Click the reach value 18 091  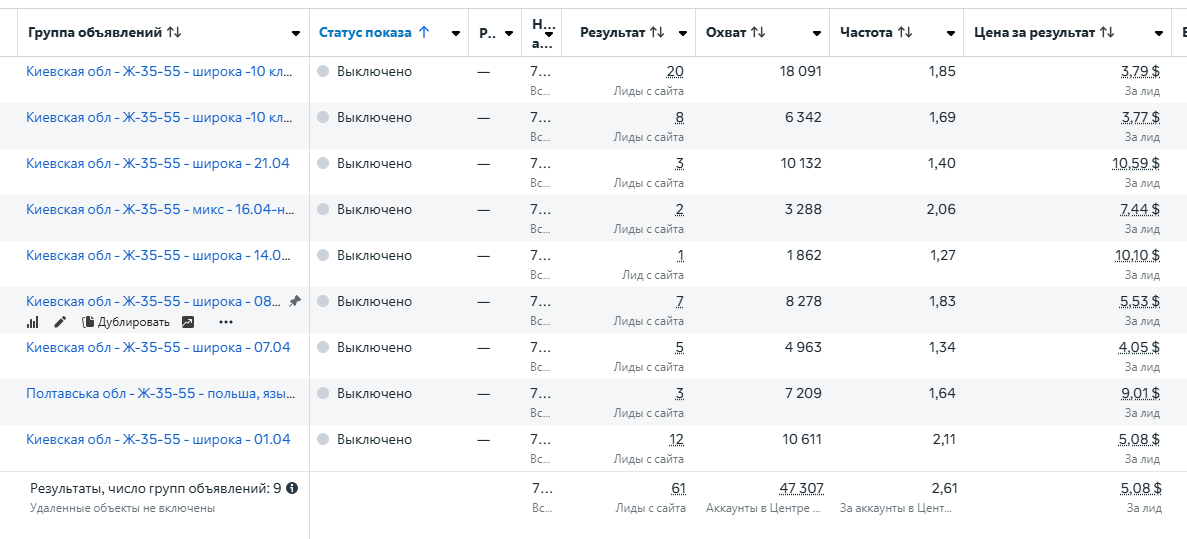[x=800, y=72]
